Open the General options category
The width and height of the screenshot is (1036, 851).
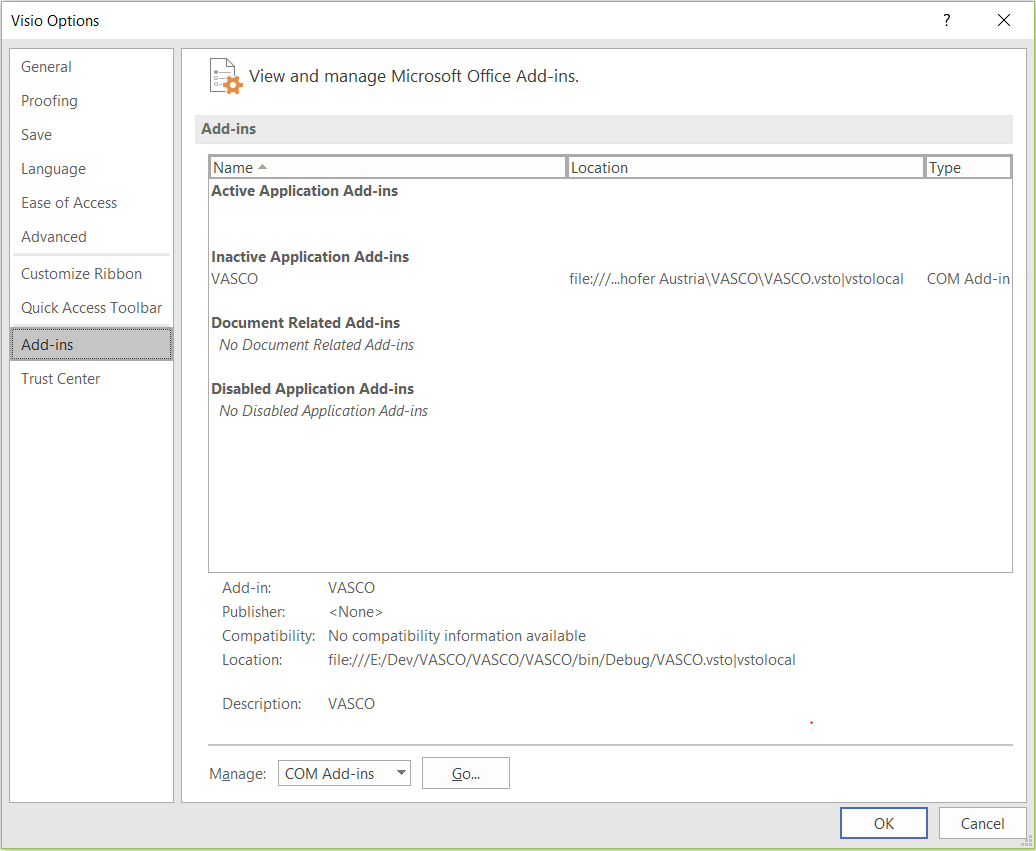pyautogui.click(x=91, y=67)
